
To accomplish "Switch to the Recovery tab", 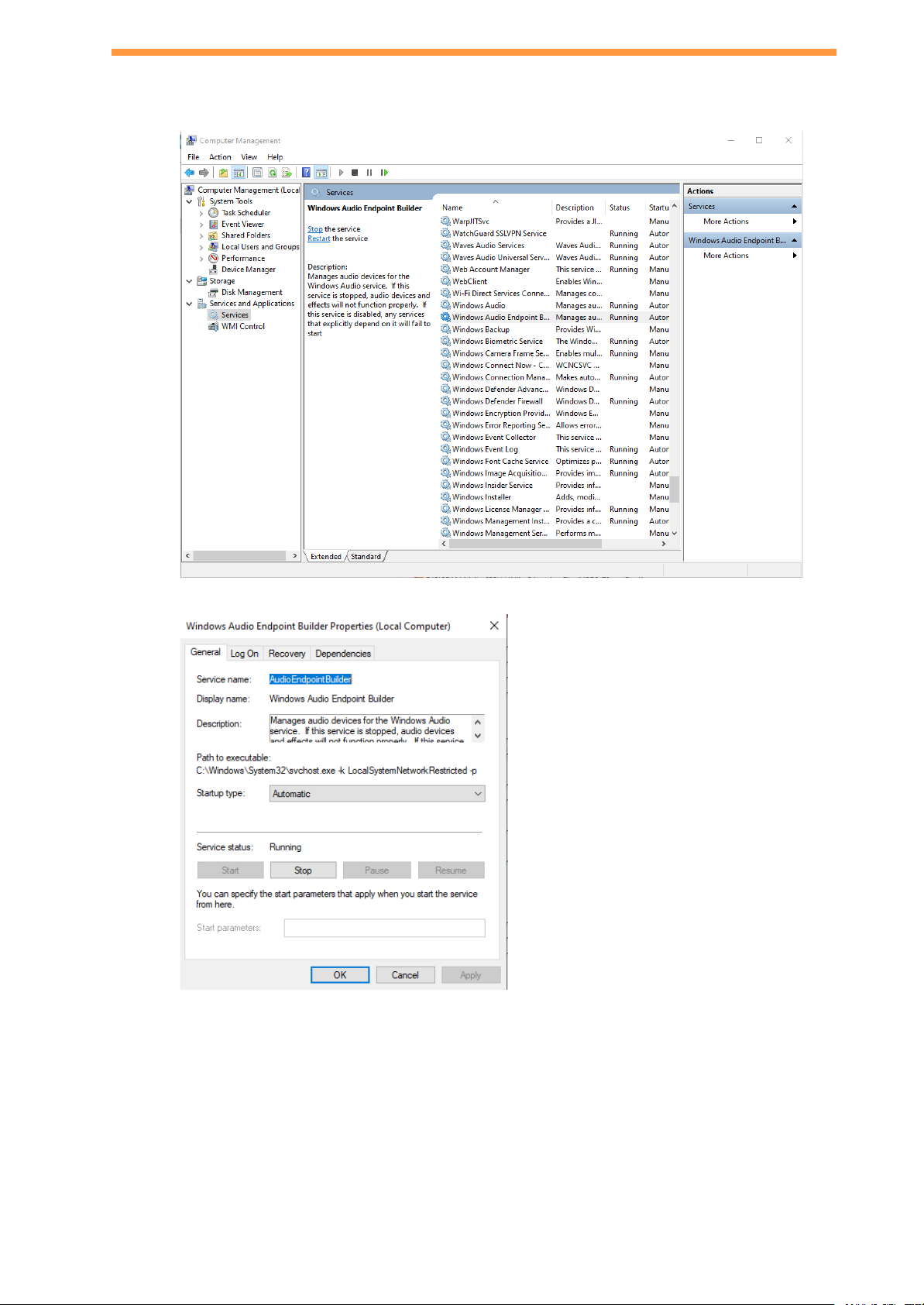I will (287, 654).
